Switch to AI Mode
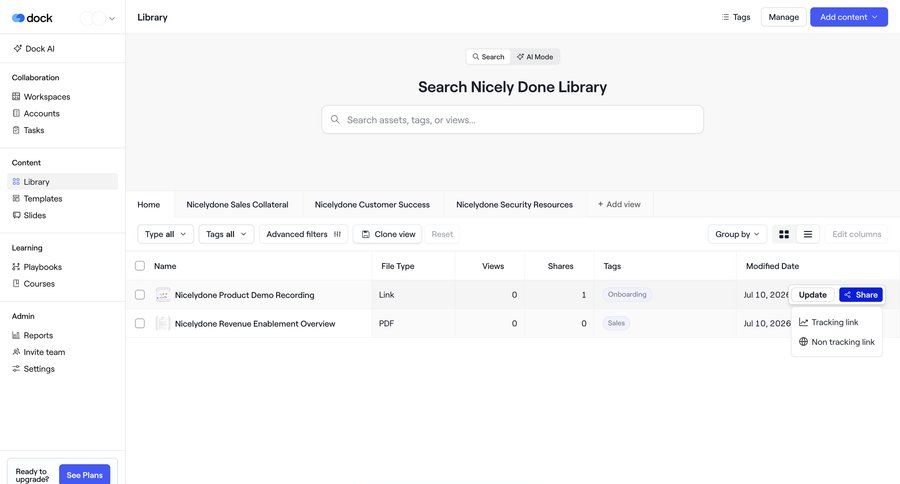The image size is (900, 484). (x=535, y=57)
